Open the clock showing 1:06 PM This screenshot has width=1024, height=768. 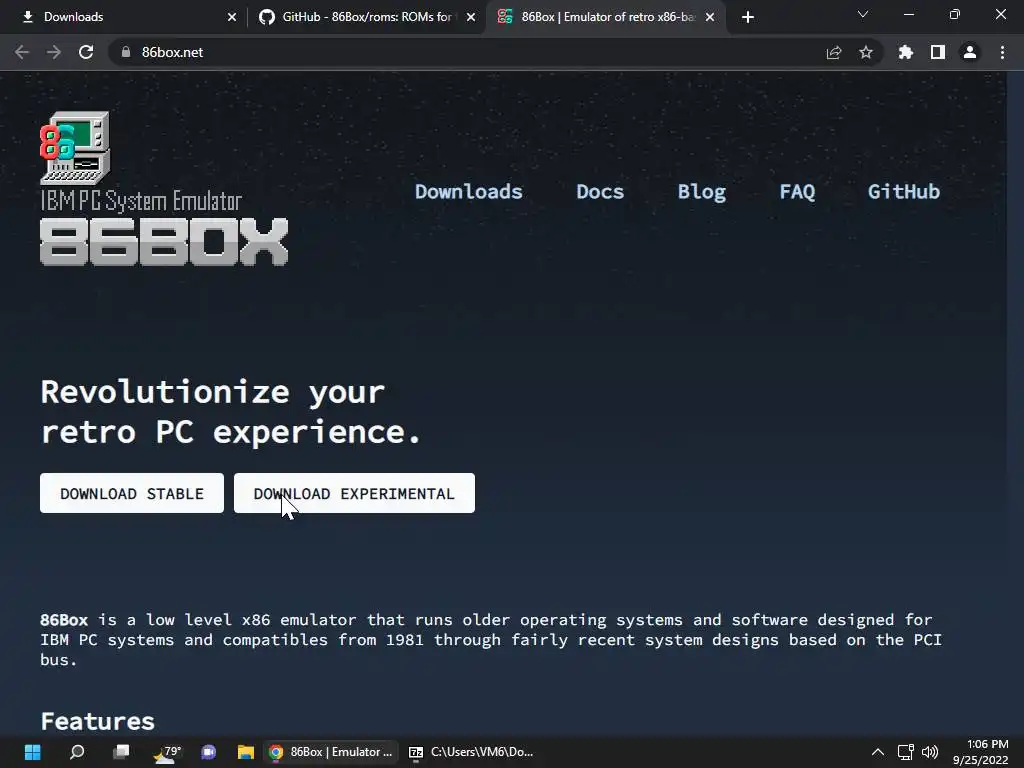982,752
